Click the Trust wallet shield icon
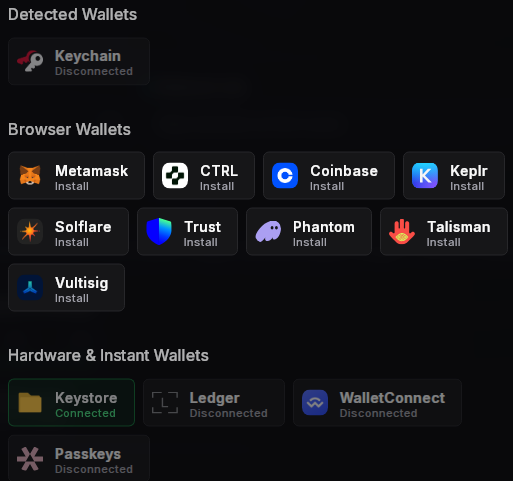Screen dimensions: 513x481 159,231
